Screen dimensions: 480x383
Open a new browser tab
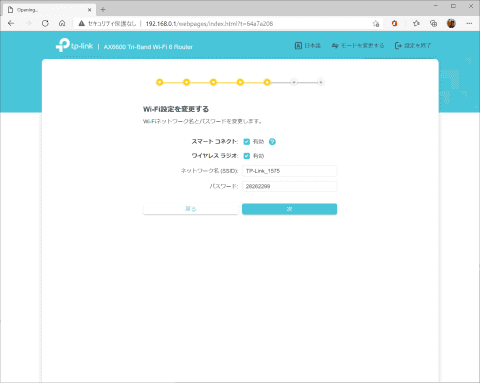[x=103, y=10]
